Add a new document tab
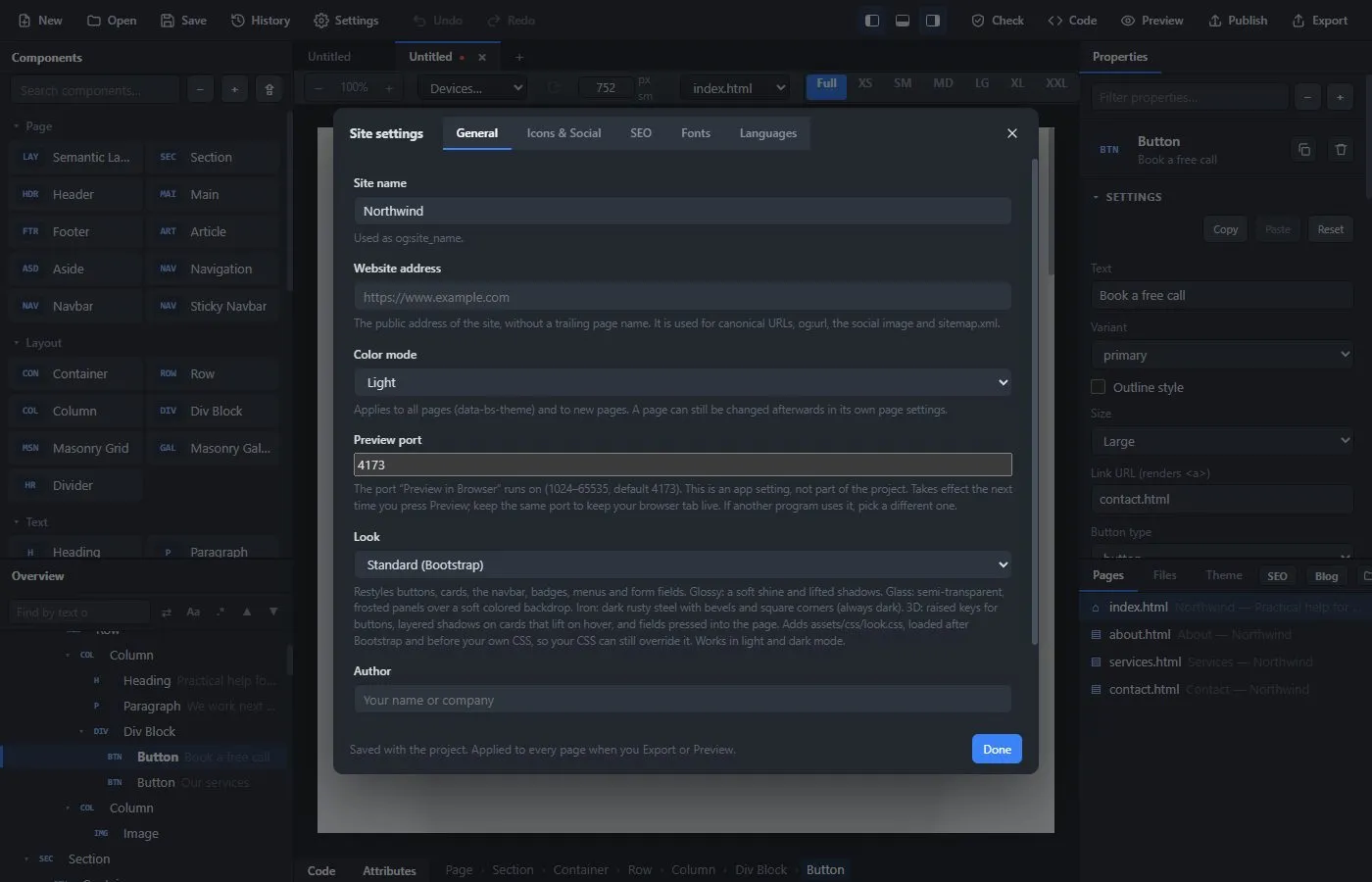The height and width of the screenshot is (882, 1372). 519,57
